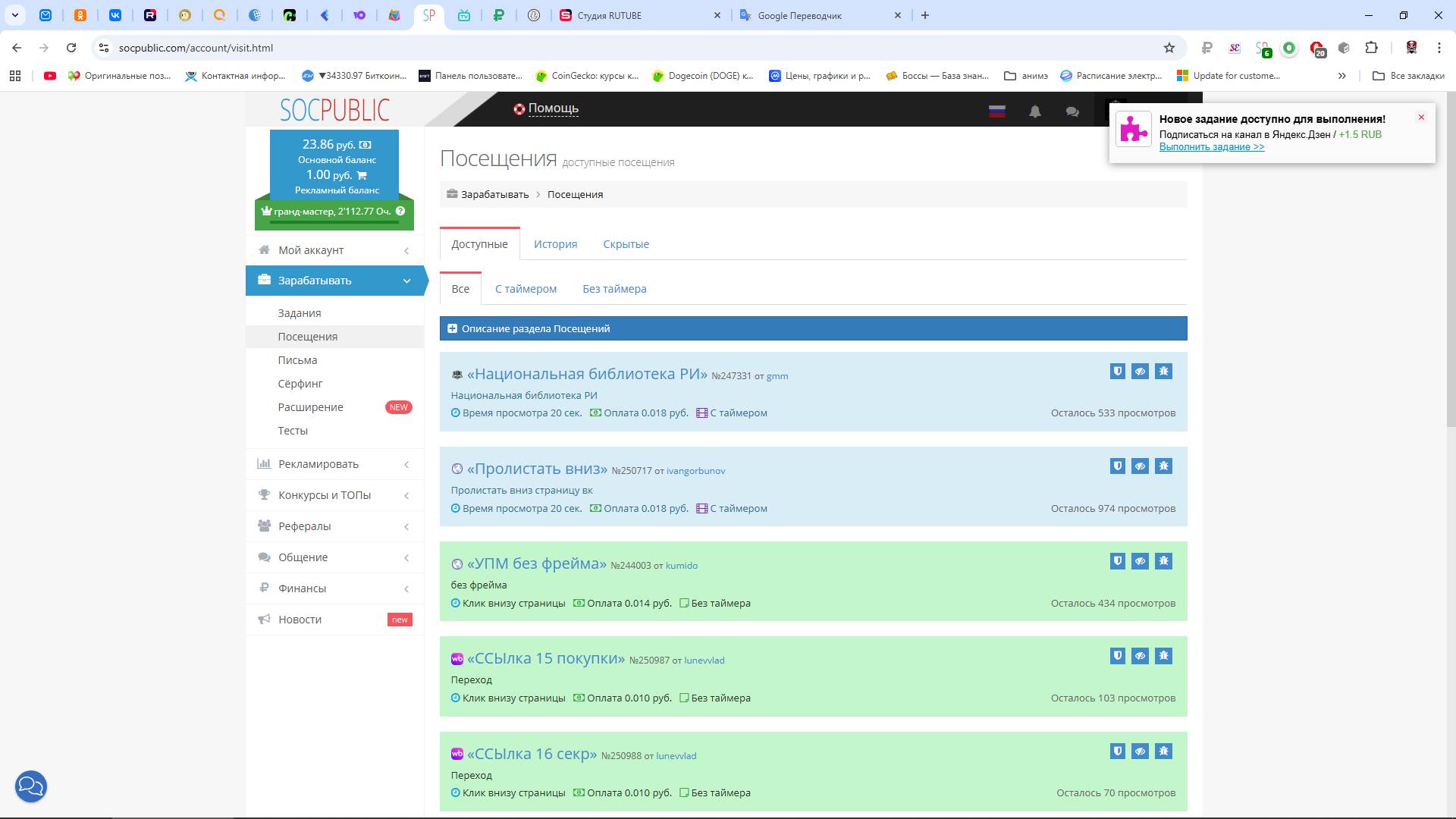The width and height of the screenshot is (1456, 819).
Task: Collapse the Зарабатывать menu chevron
Action: 406,281
